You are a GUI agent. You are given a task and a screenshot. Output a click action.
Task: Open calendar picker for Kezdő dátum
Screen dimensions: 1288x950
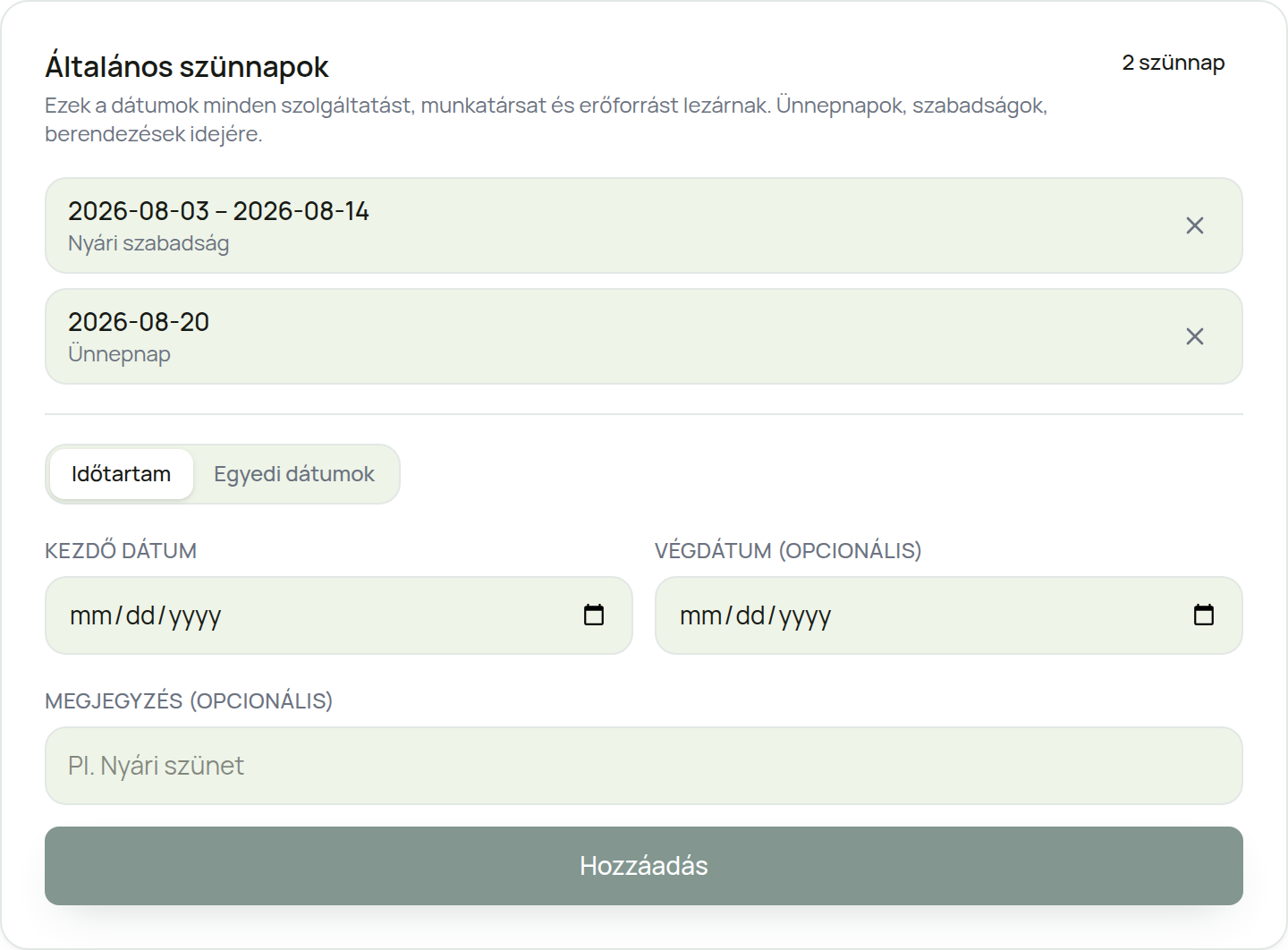[594, 615]
